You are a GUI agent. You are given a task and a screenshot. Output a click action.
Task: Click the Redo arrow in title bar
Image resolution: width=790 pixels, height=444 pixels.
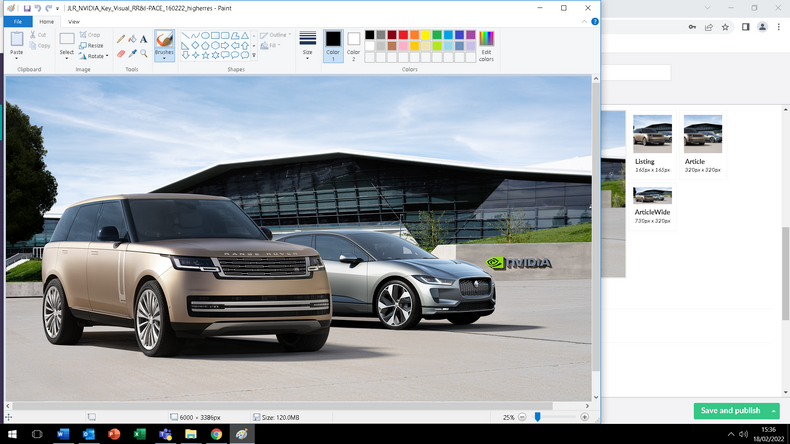tap(48, 8)
